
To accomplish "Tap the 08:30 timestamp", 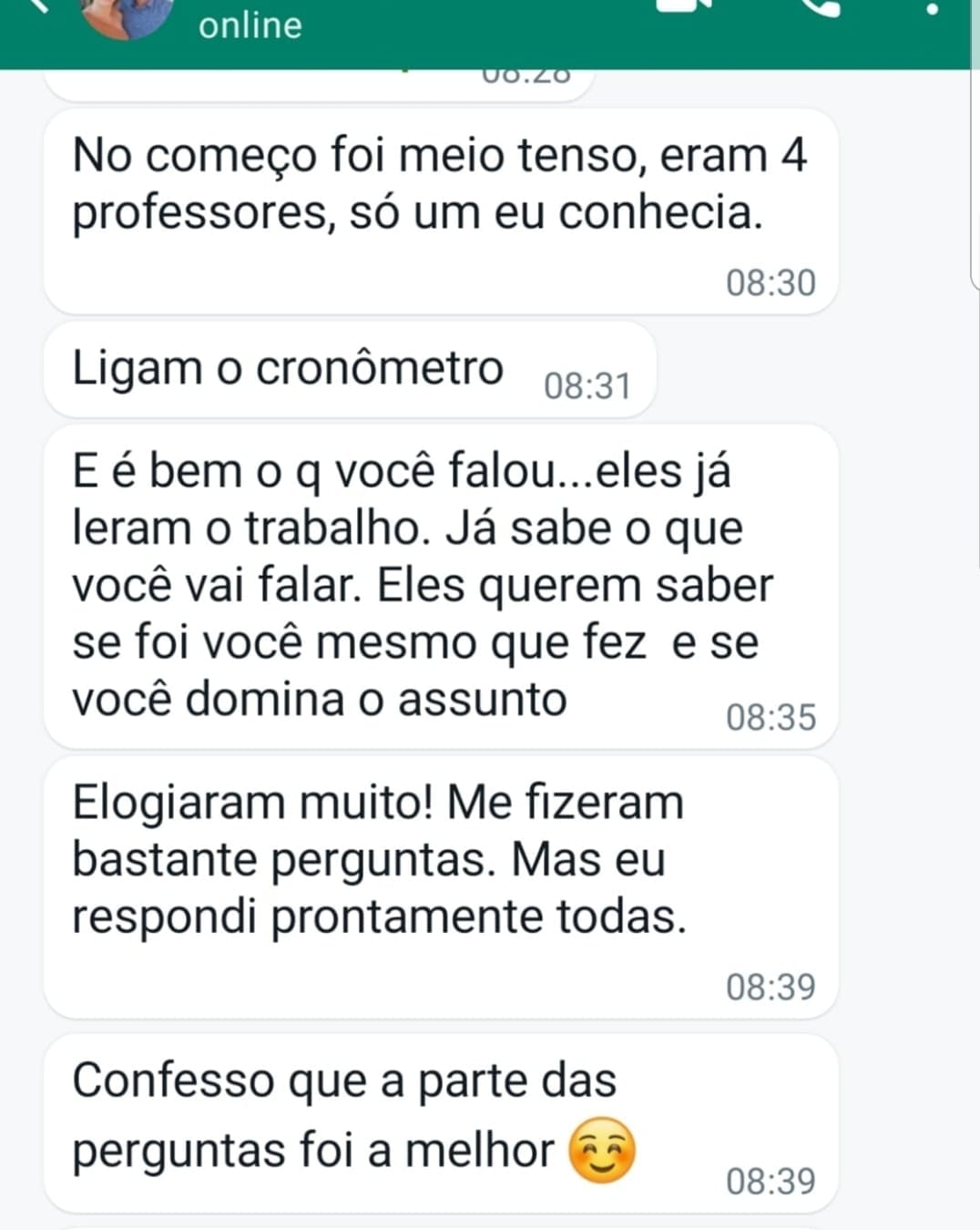I will 771,283.
